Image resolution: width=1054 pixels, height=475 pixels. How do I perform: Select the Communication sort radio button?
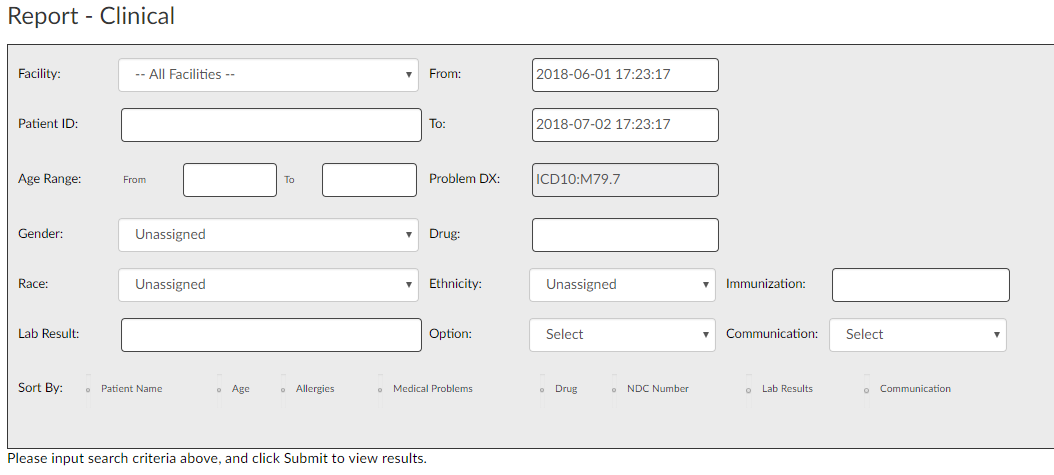point(866,390)
